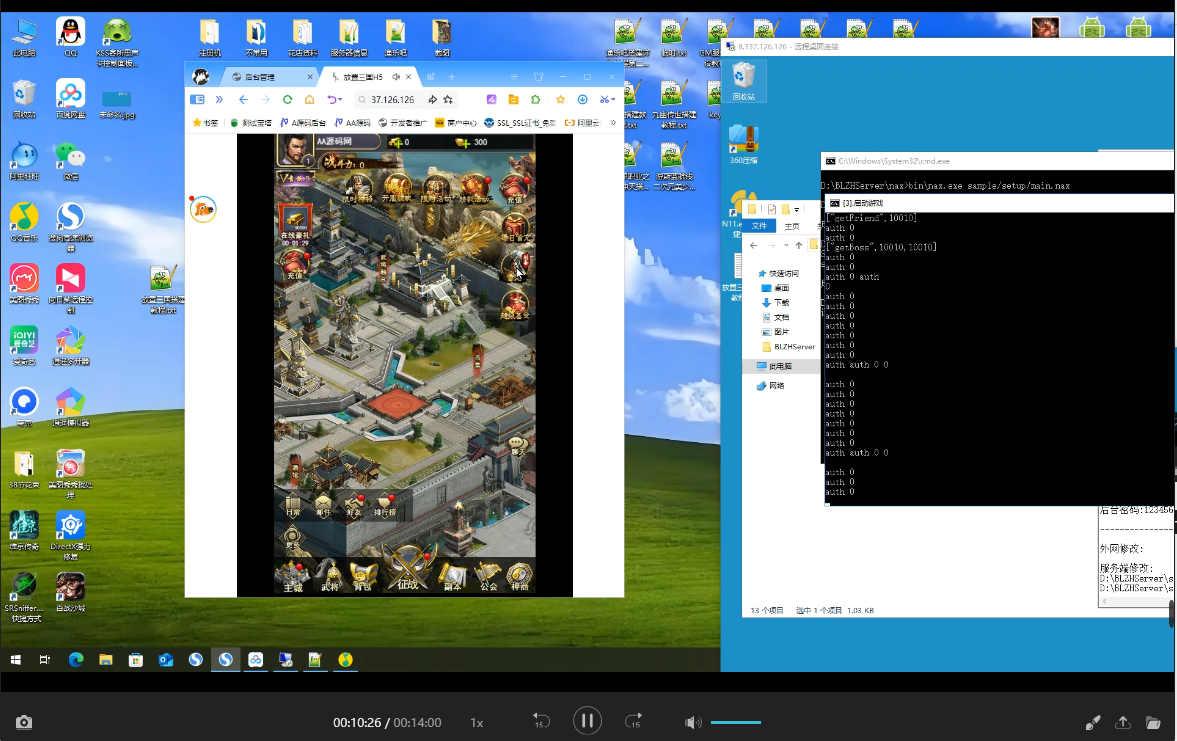
Task: Select the 武将 generals tab
Action: (x=329, y=577)
